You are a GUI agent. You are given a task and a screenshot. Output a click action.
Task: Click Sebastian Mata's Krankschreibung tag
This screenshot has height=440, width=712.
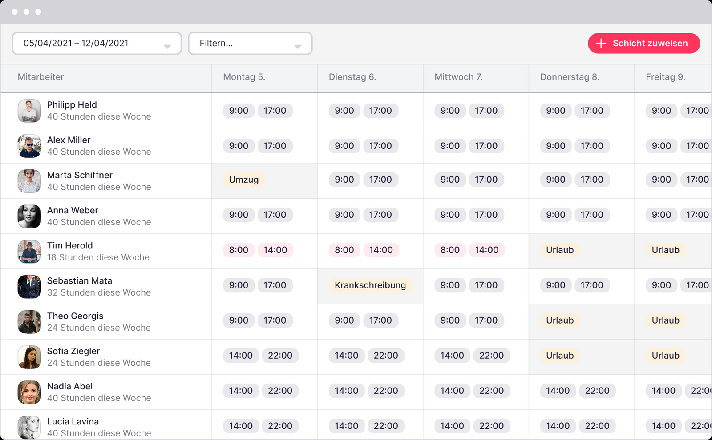(x=371, y=285)
